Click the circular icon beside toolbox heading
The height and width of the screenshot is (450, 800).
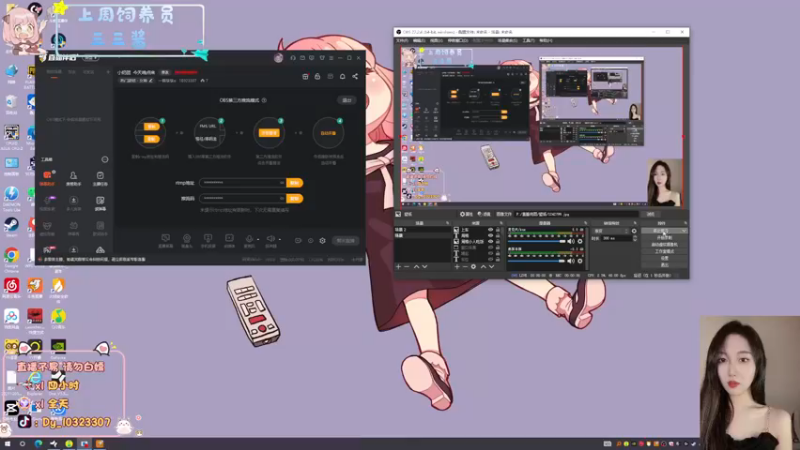click(105, 159)
